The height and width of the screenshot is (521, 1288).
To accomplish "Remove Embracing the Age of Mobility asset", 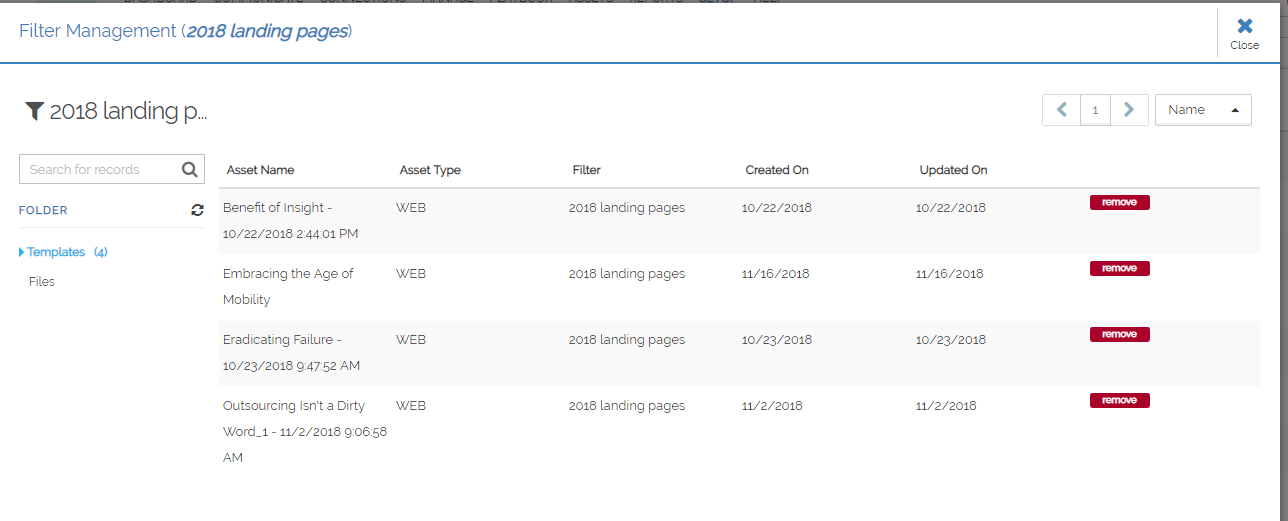I will pyautogui.click(x=1119, y=268).
